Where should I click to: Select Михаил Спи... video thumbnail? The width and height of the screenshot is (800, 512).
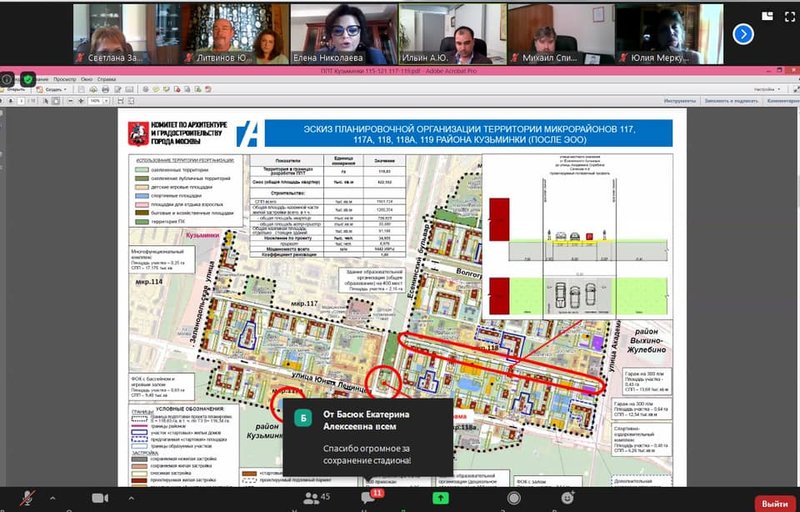click(561, 34)
